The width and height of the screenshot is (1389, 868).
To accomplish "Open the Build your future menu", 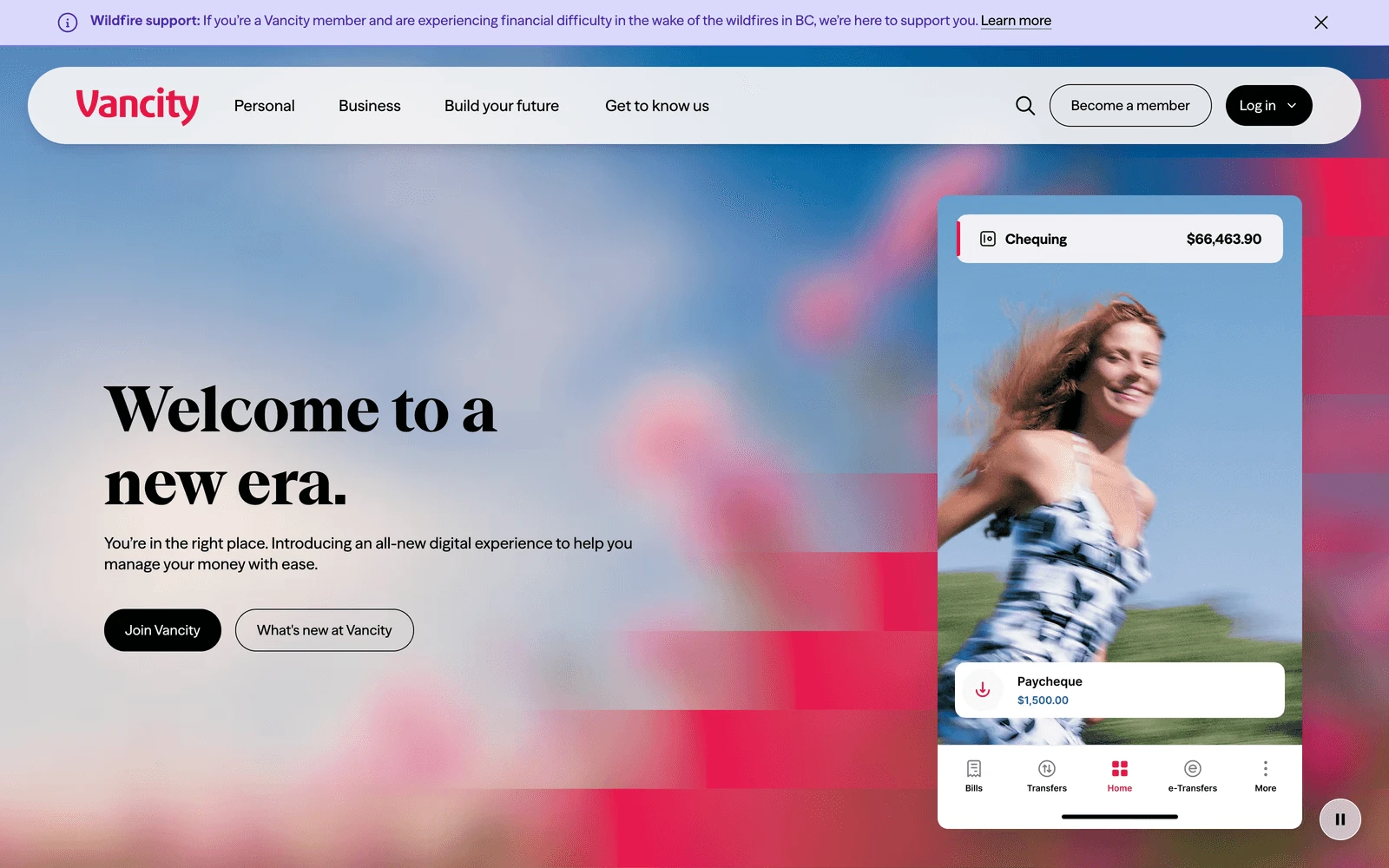I will 502,106.
